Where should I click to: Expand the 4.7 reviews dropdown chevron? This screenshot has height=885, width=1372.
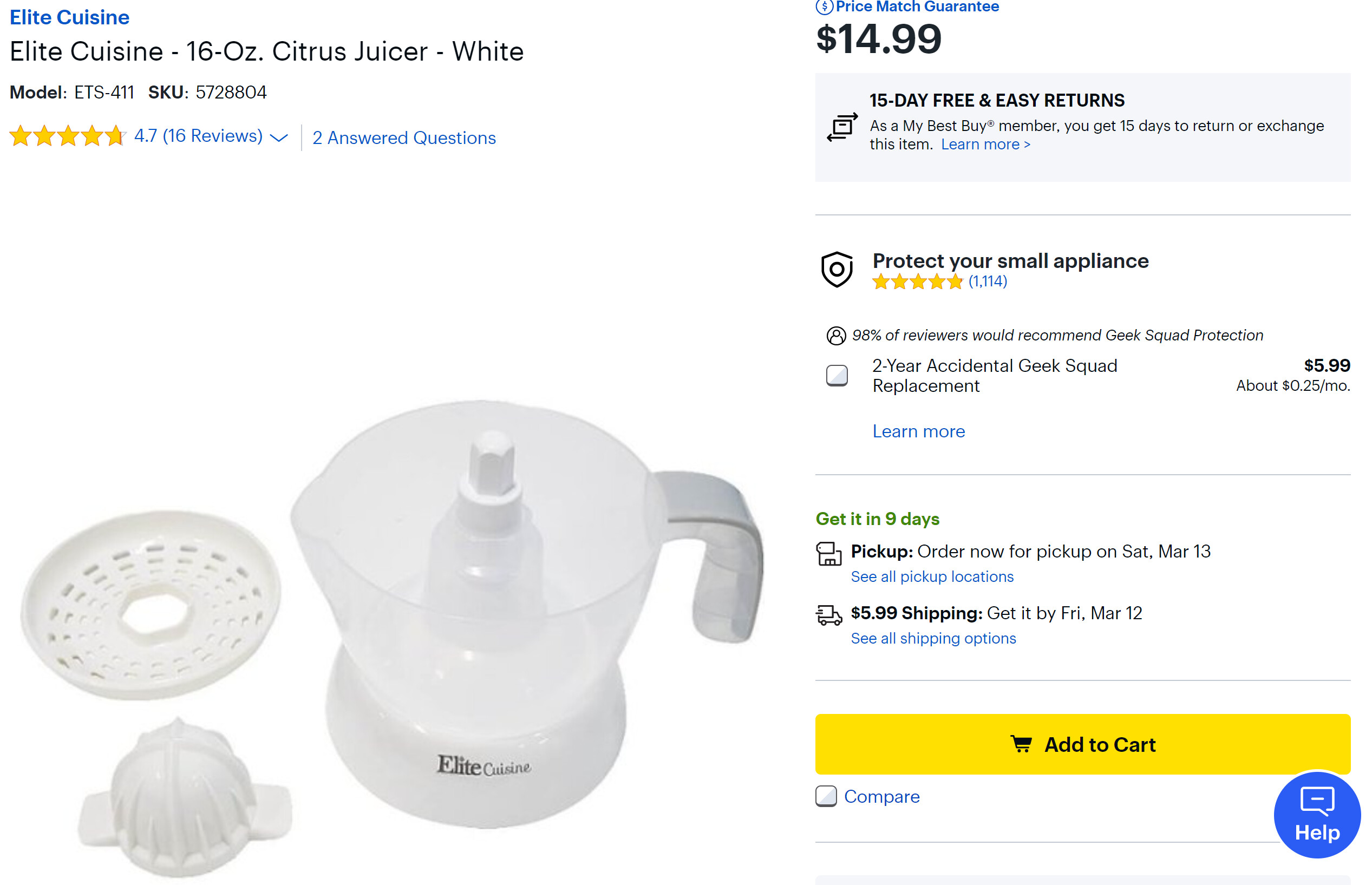[279, 138]
